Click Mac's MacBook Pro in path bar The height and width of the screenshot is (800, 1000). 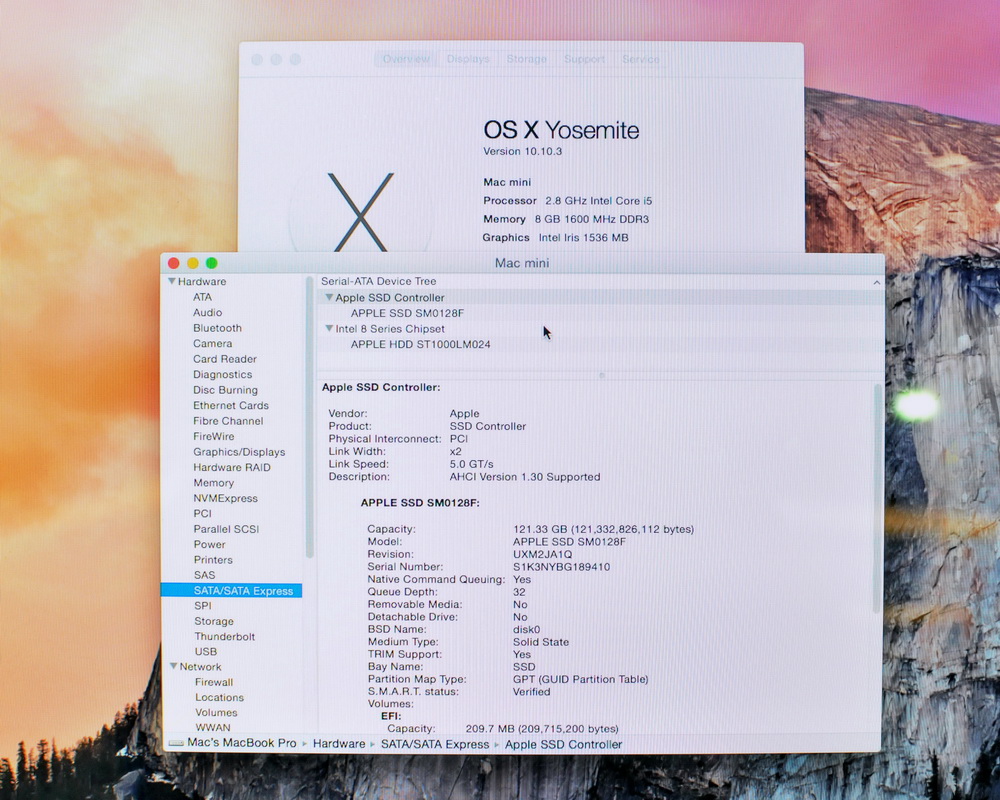click(x=242, y=743)
